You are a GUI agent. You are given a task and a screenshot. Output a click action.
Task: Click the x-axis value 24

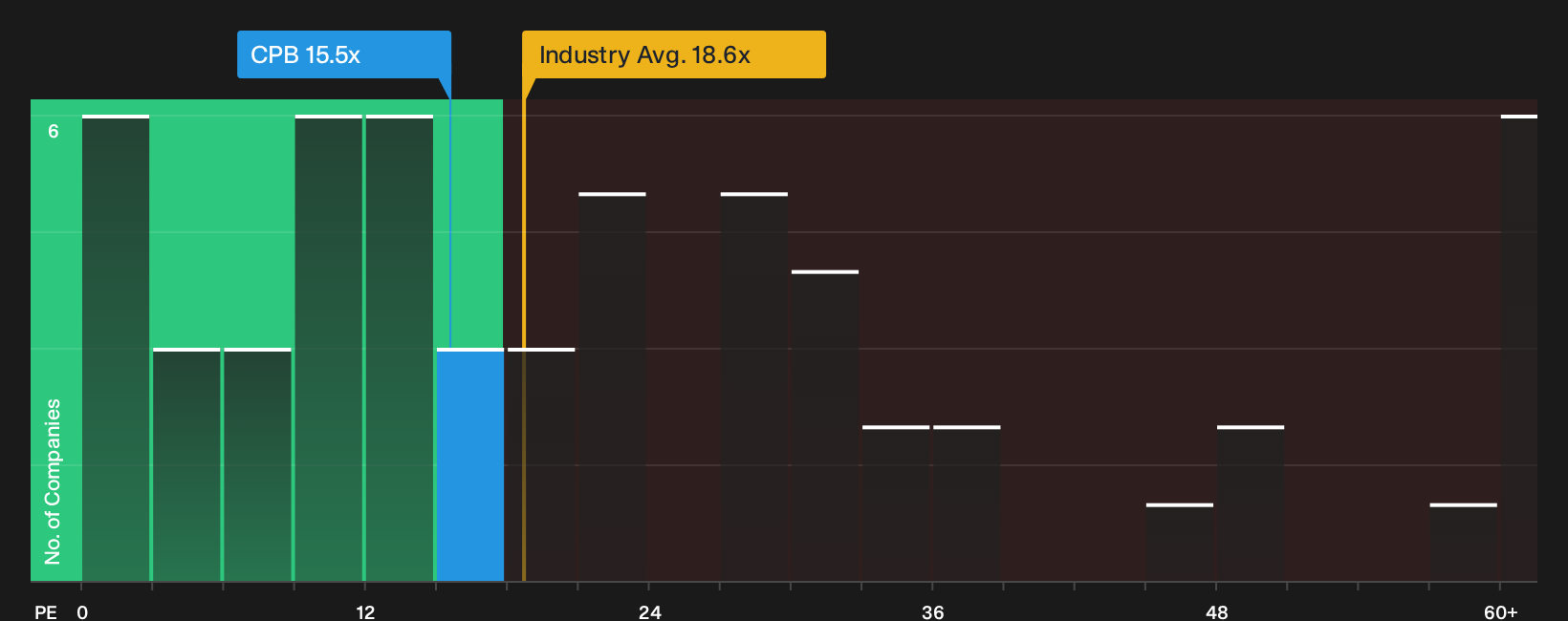pyautogui.click(x=650, y=611)
